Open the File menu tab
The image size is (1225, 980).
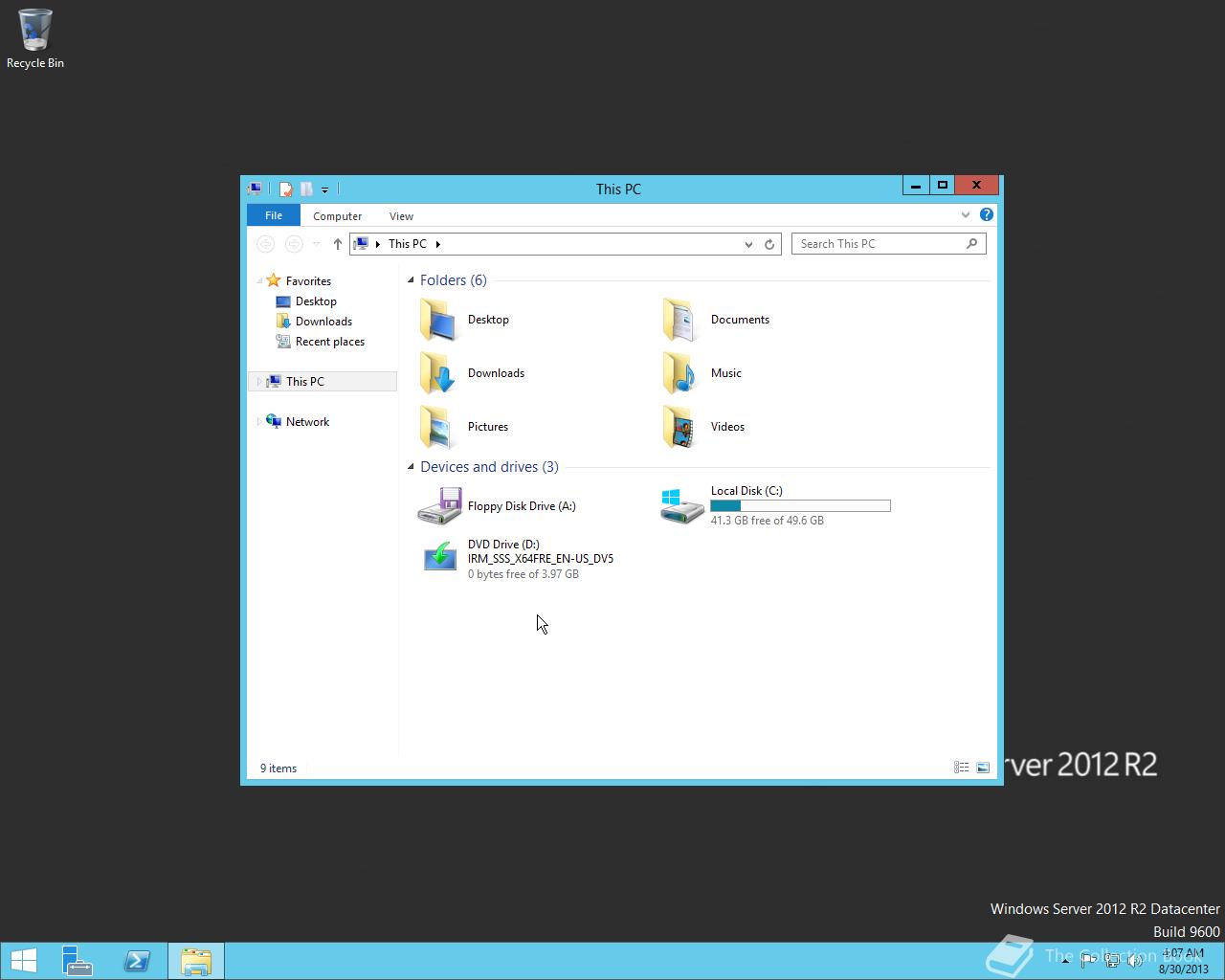(x=274, y=215)
